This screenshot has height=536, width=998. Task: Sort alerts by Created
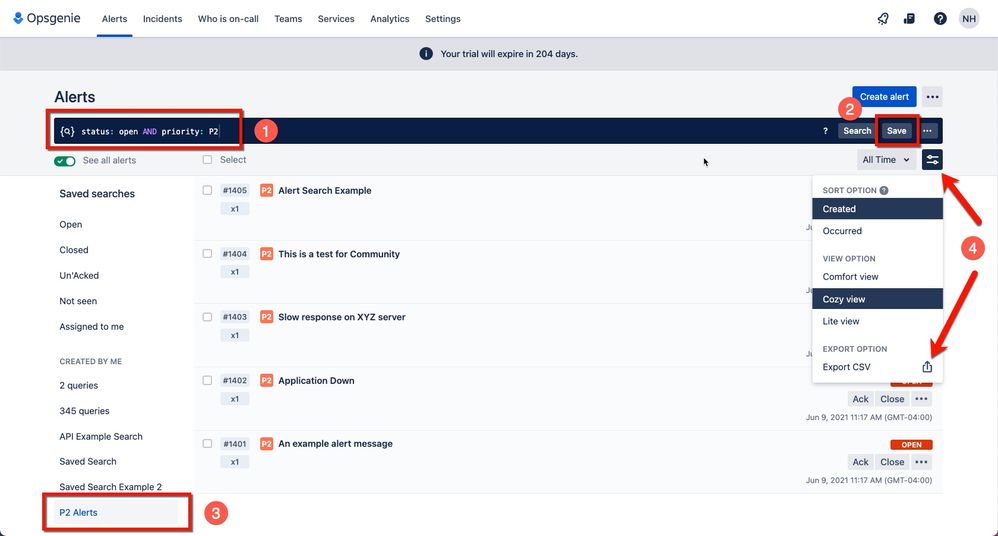tap(877, 209)
